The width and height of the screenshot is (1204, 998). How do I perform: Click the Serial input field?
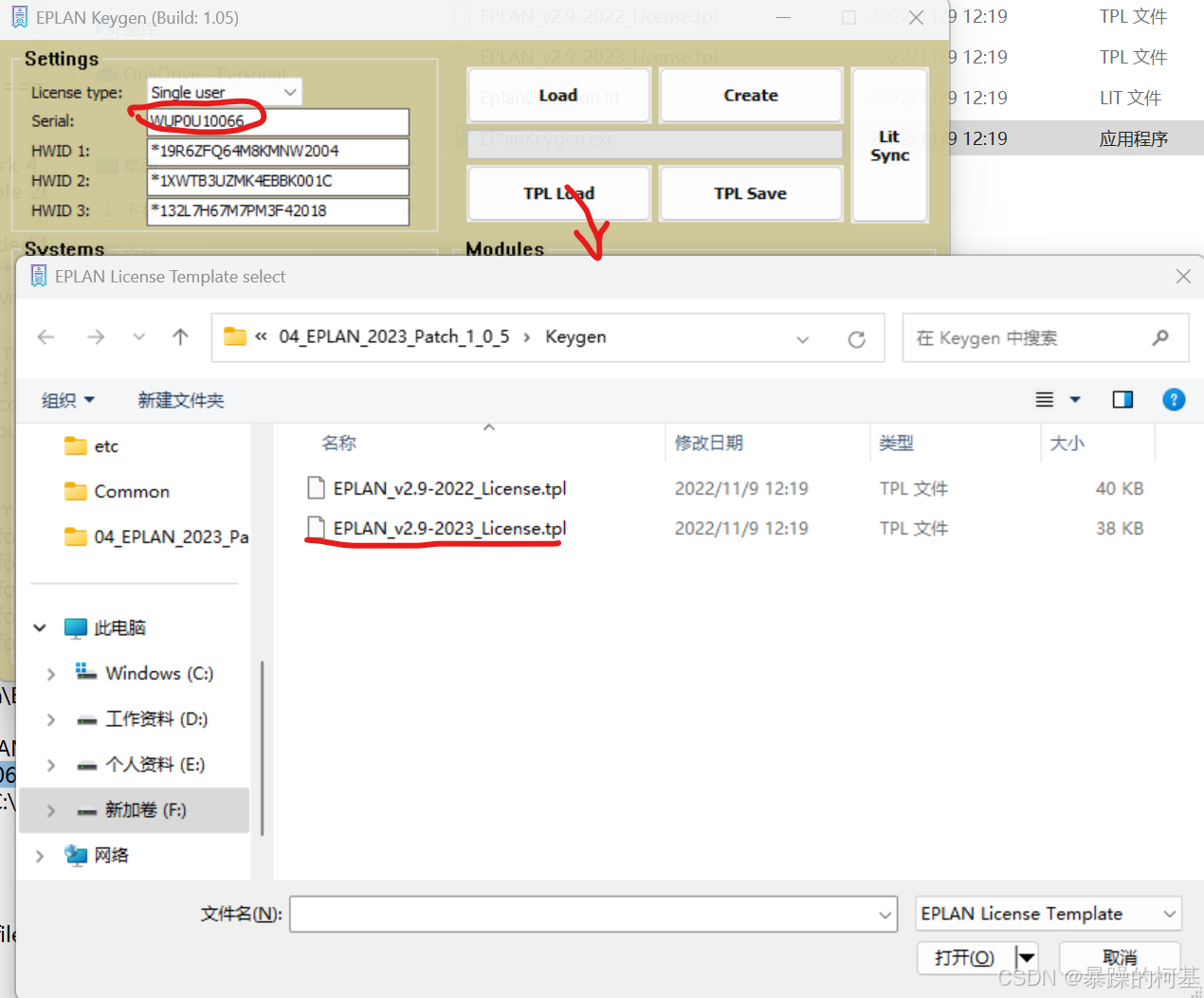click(278, 121)
